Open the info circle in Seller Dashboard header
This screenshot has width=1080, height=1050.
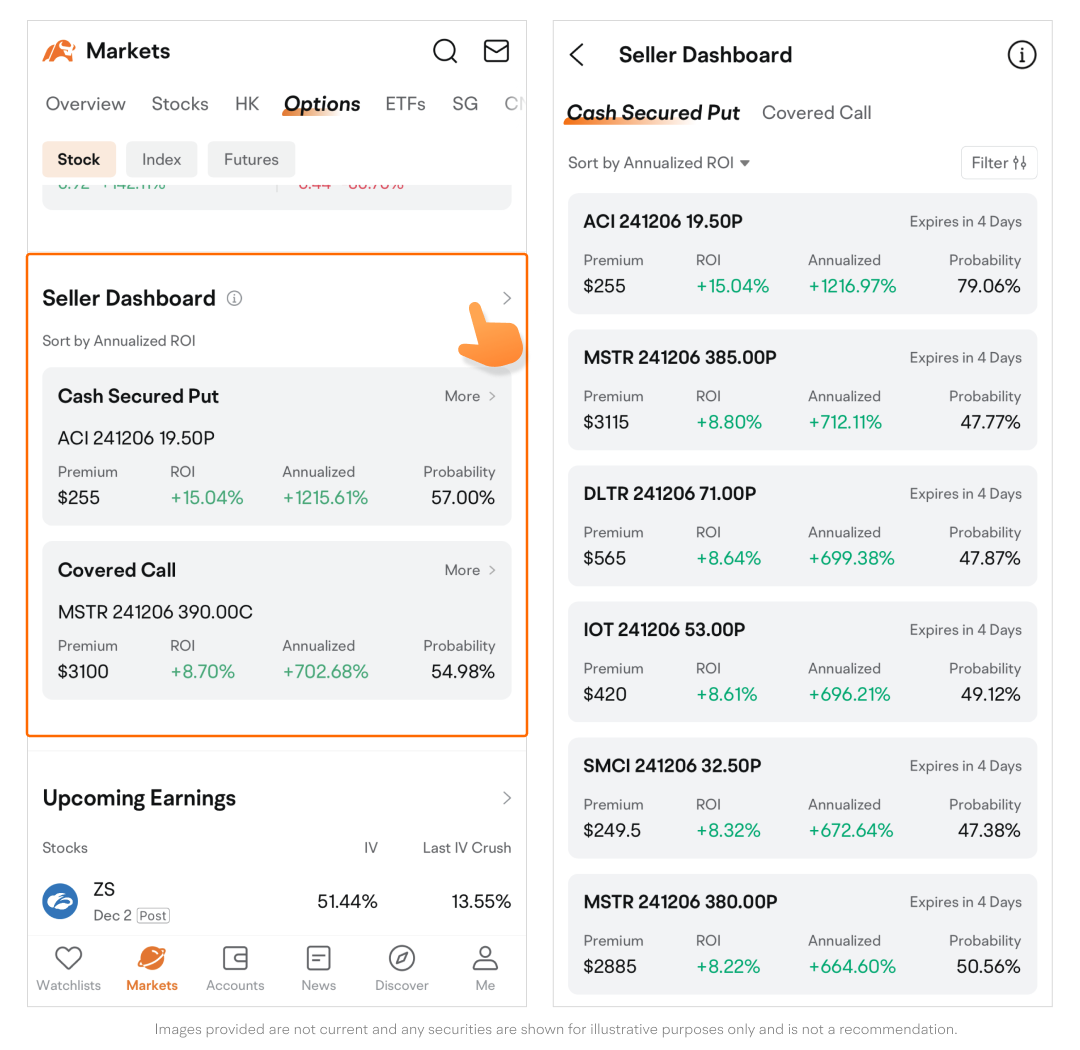coord(1021,55)
